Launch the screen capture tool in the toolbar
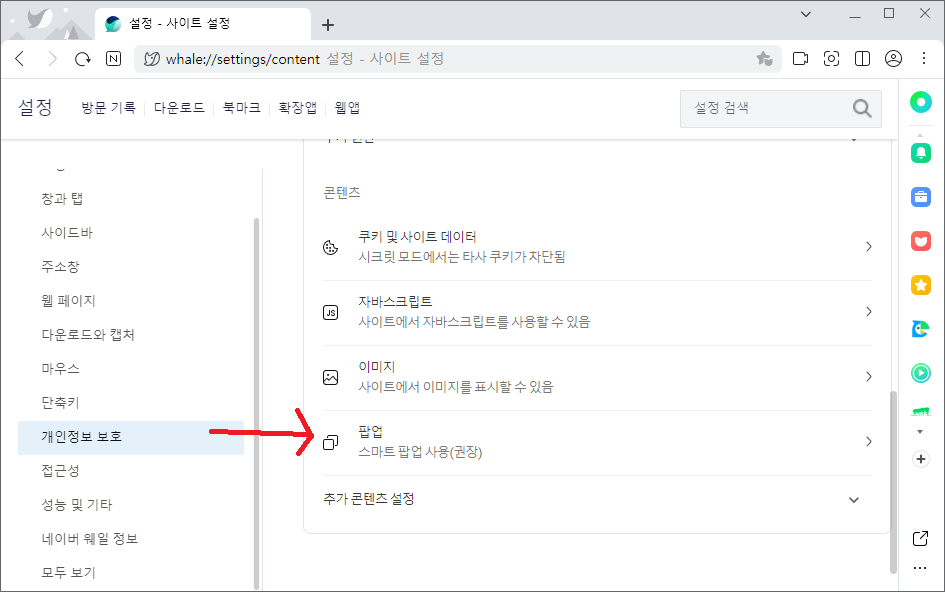945x592 pixels. pos(831,59)
